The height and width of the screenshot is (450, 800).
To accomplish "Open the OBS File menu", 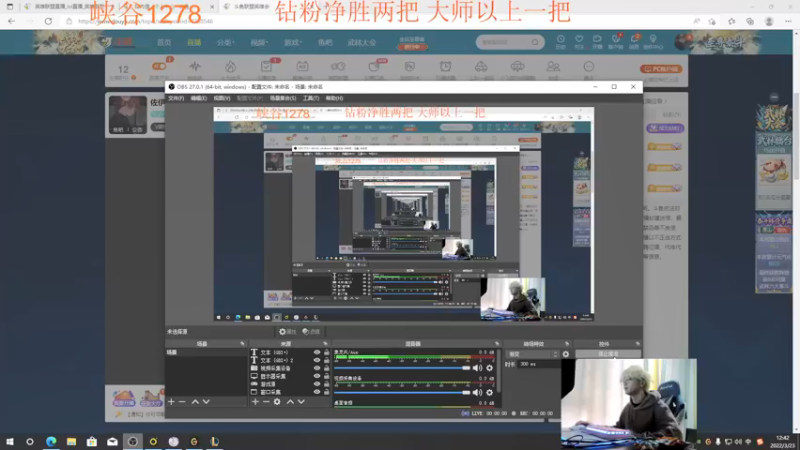I will tap(176, 98).
